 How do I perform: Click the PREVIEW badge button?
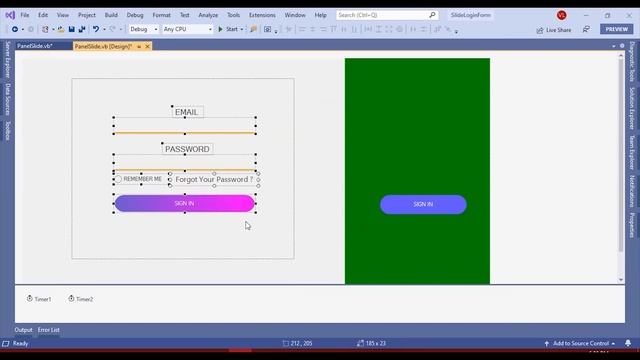pos(616,29)
